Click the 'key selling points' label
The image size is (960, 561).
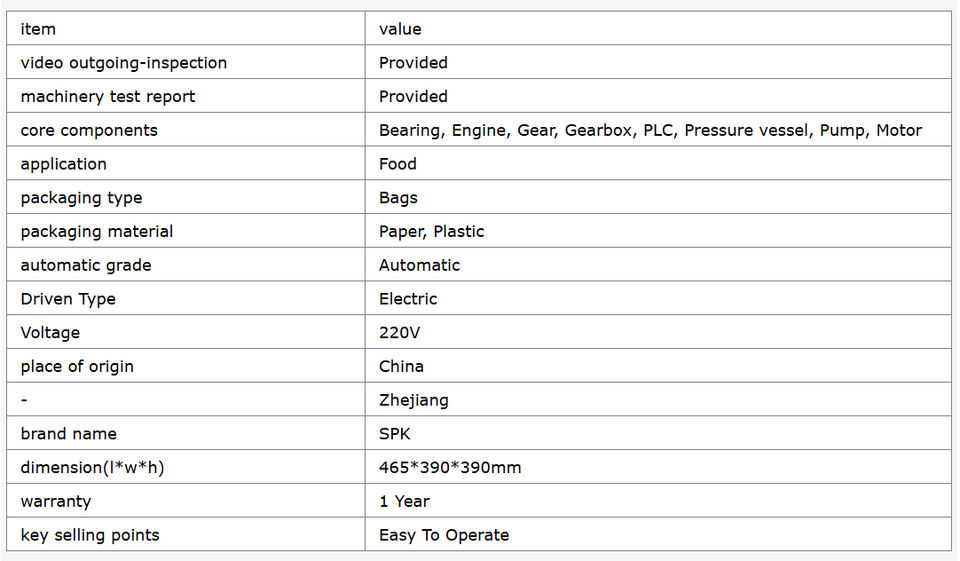tap(90, 535)
